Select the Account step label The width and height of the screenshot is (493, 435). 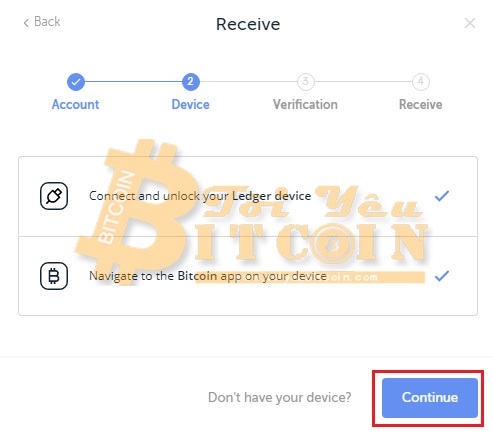(x=75, y=105)
